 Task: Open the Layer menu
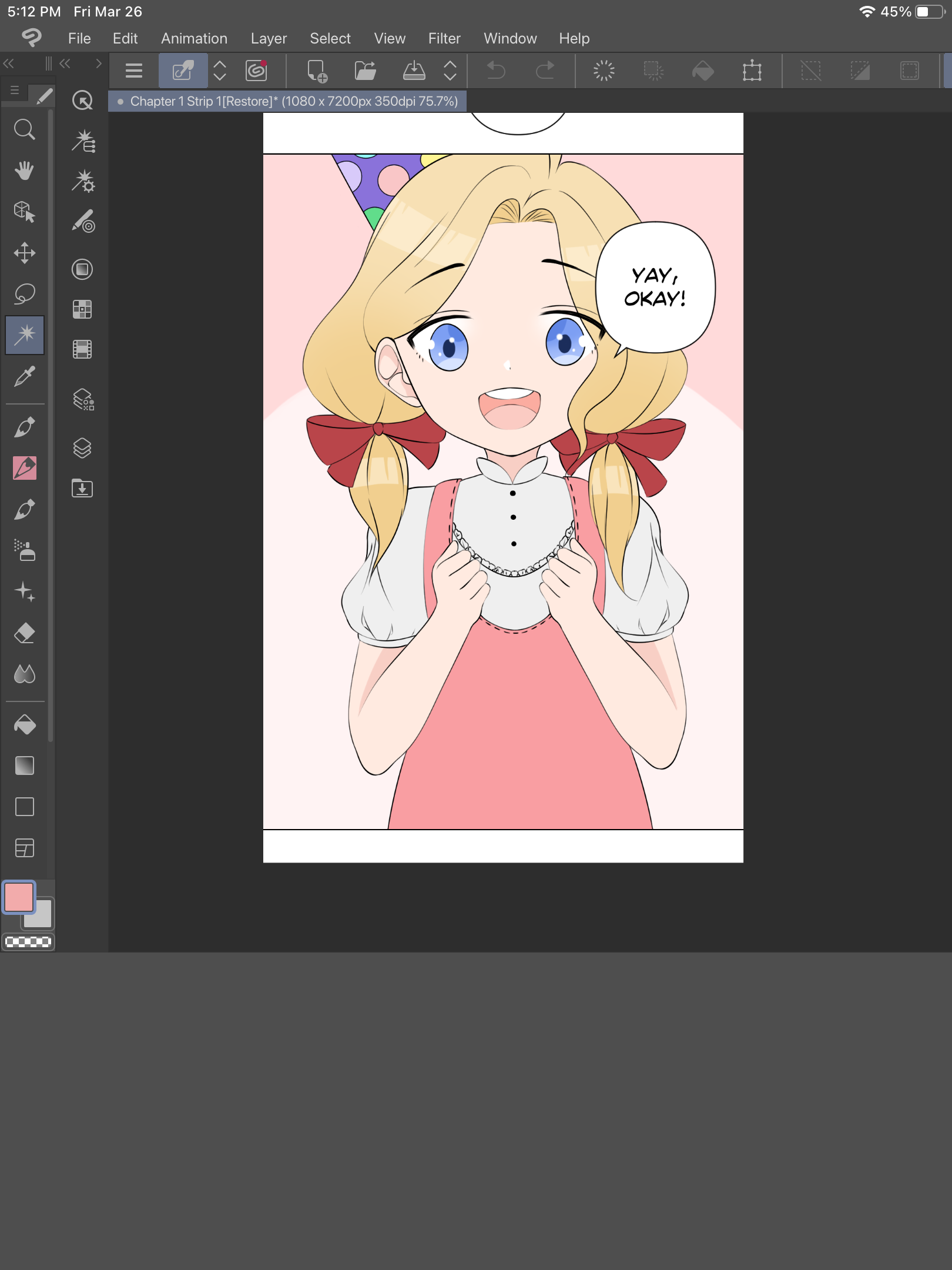click(269, 38)
